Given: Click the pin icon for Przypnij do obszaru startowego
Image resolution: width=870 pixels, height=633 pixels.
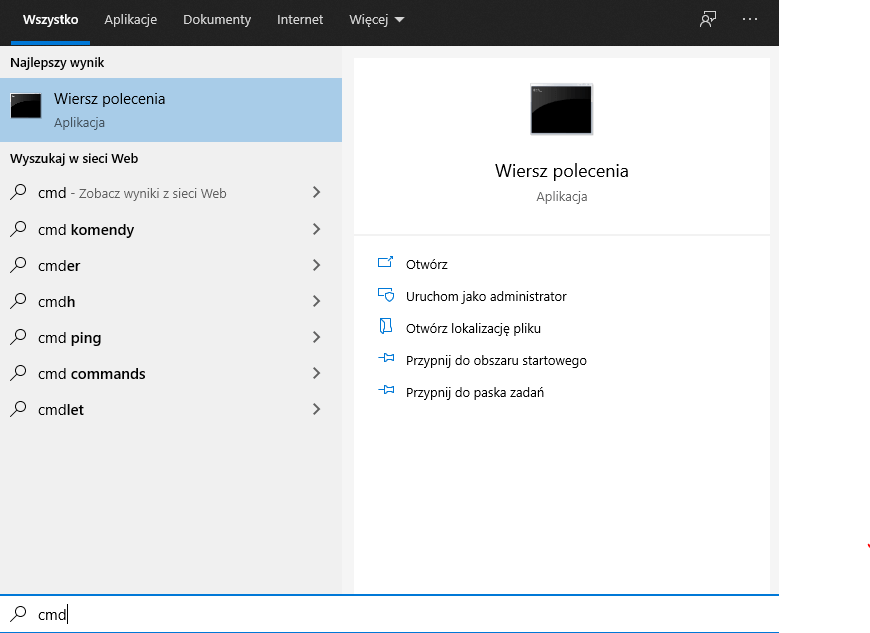Looking at the screenshot, I should click(386, 358).
